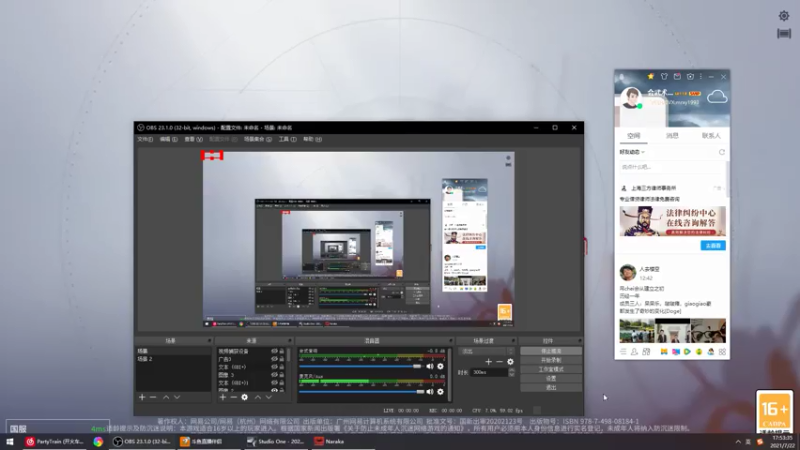Screen dimensions: 800x450
Task: Mute the 台式音响 speaker icon
Action: [x=430, y=366]
